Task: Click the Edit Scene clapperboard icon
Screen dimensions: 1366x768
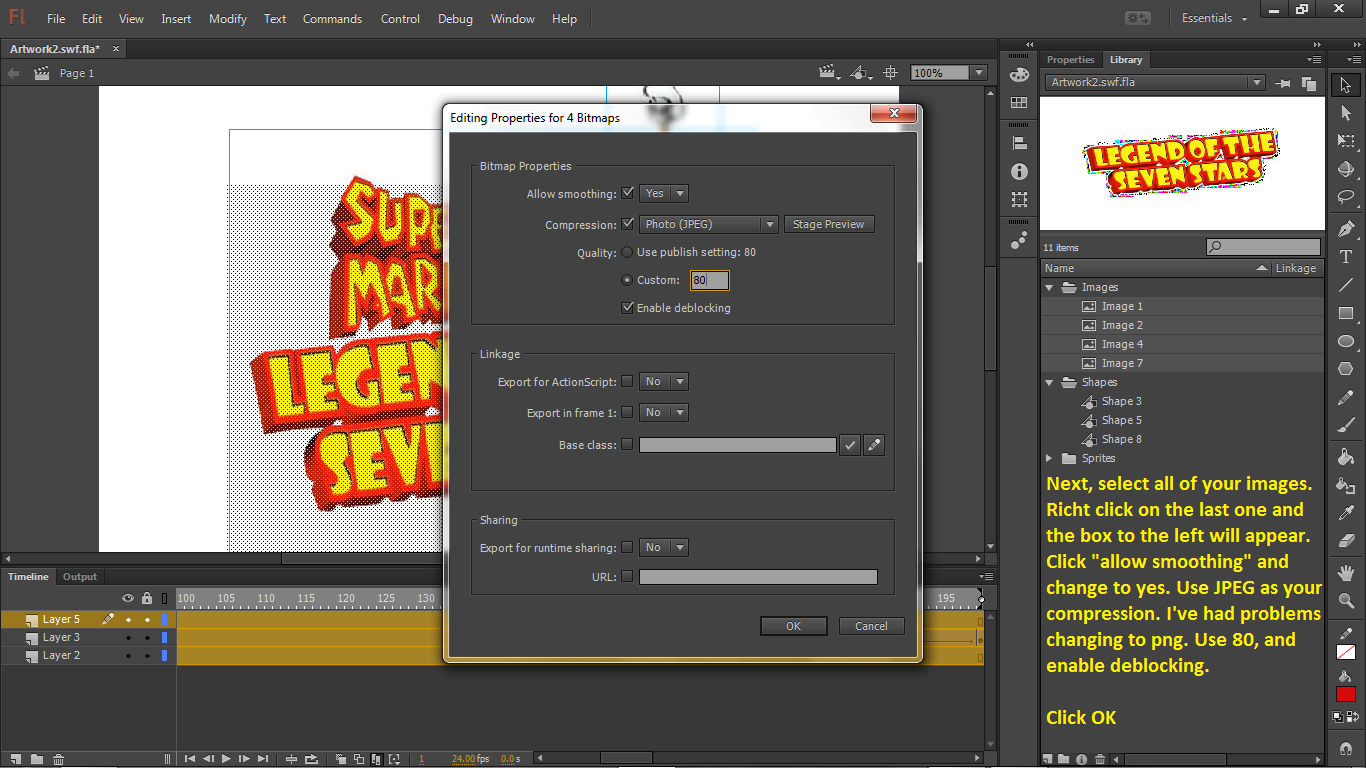Action: [x=827, y=73]
